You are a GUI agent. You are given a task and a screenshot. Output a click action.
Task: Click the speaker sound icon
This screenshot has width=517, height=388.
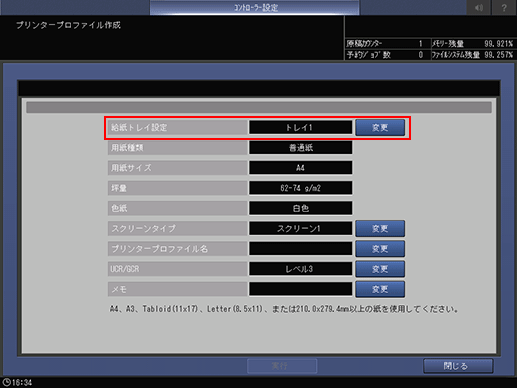[479, 7]
